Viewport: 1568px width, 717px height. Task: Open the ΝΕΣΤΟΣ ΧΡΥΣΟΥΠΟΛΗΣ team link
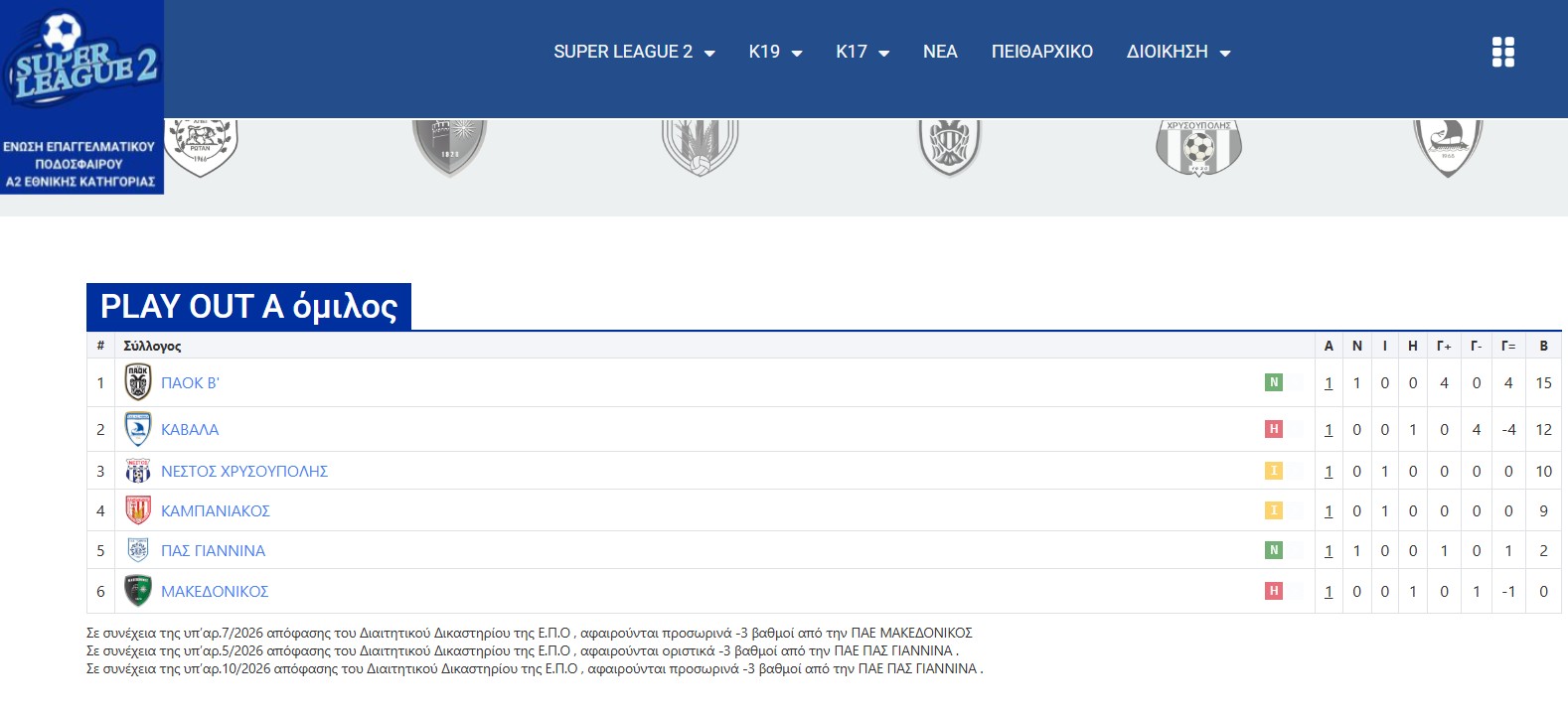click(244, 472)
